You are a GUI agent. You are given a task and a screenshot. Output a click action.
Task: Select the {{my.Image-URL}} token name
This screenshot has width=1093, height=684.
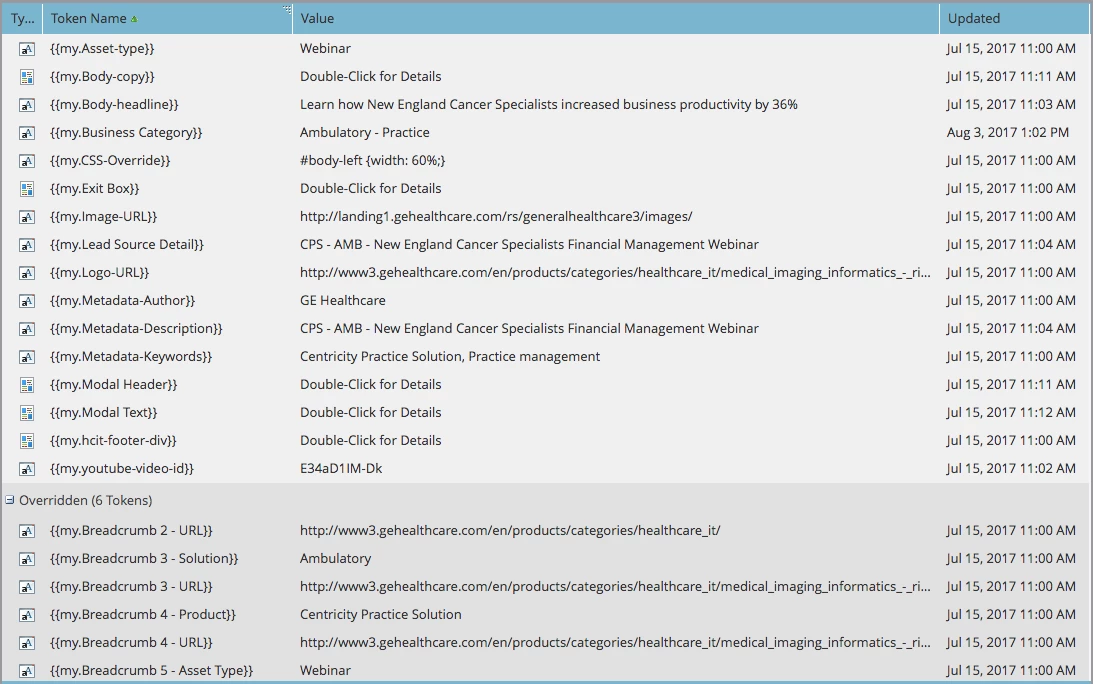tap(103, 216)
